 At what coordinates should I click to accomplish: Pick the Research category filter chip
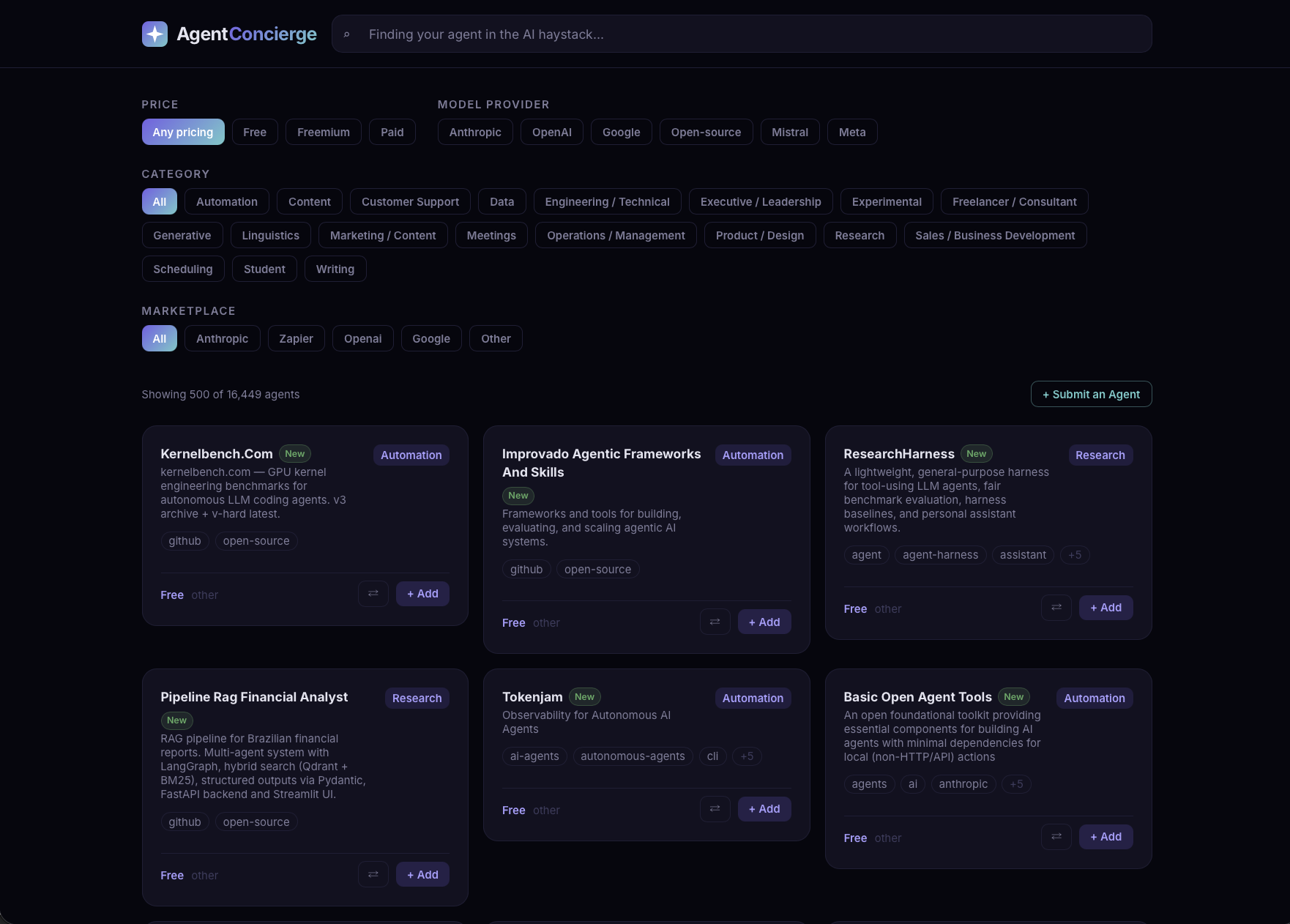pyautogui.click(x=860, y=235)
